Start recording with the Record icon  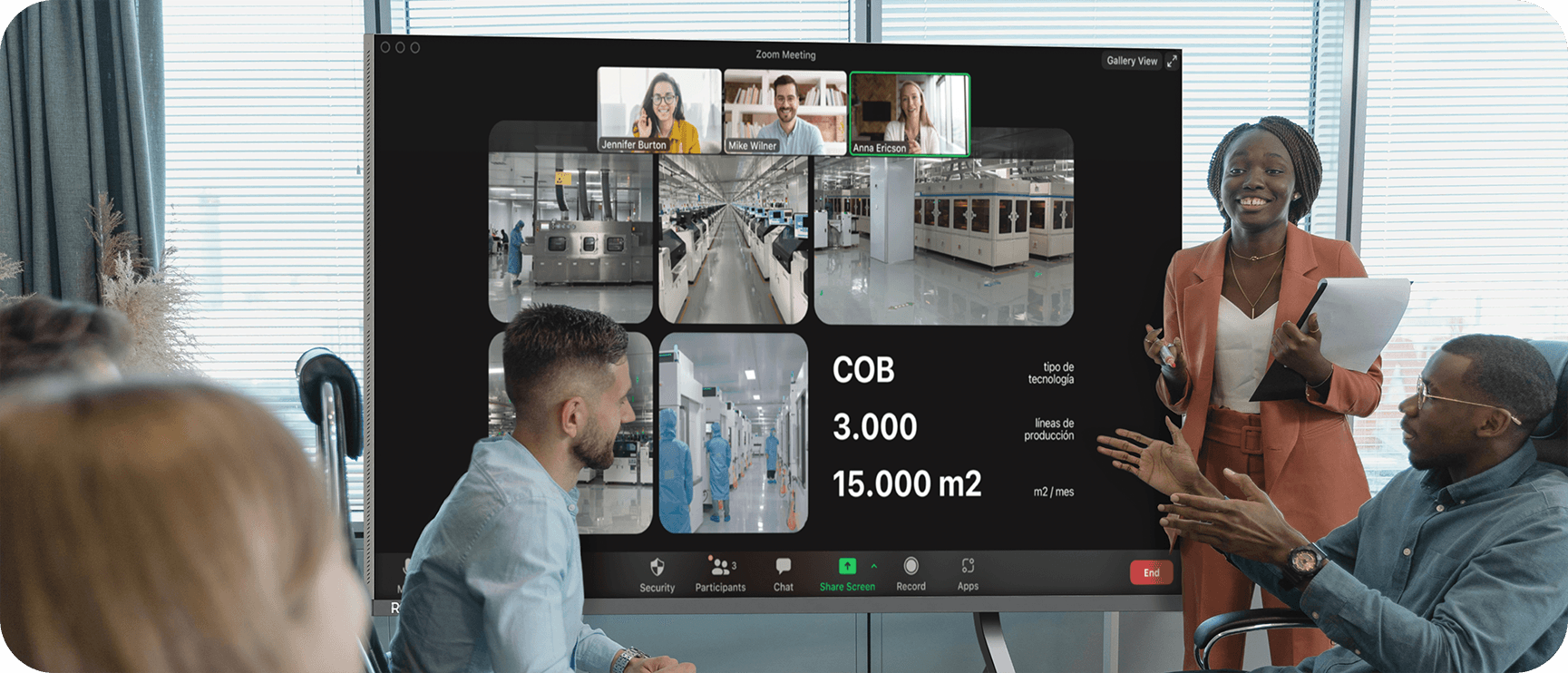pyautogui.click(x=911, y=566)
